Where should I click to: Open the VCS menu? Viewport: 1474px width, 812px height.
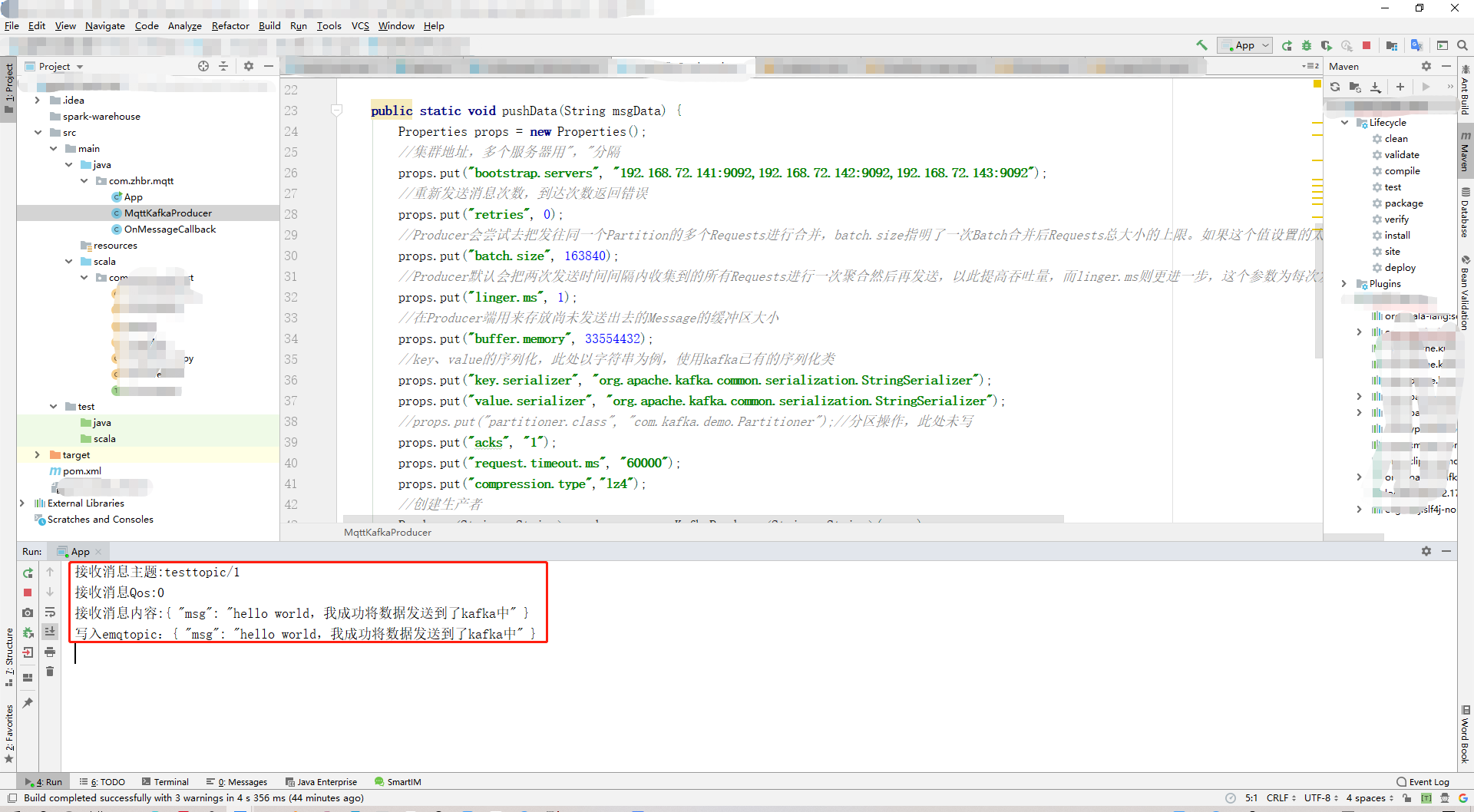pos(360,25)
